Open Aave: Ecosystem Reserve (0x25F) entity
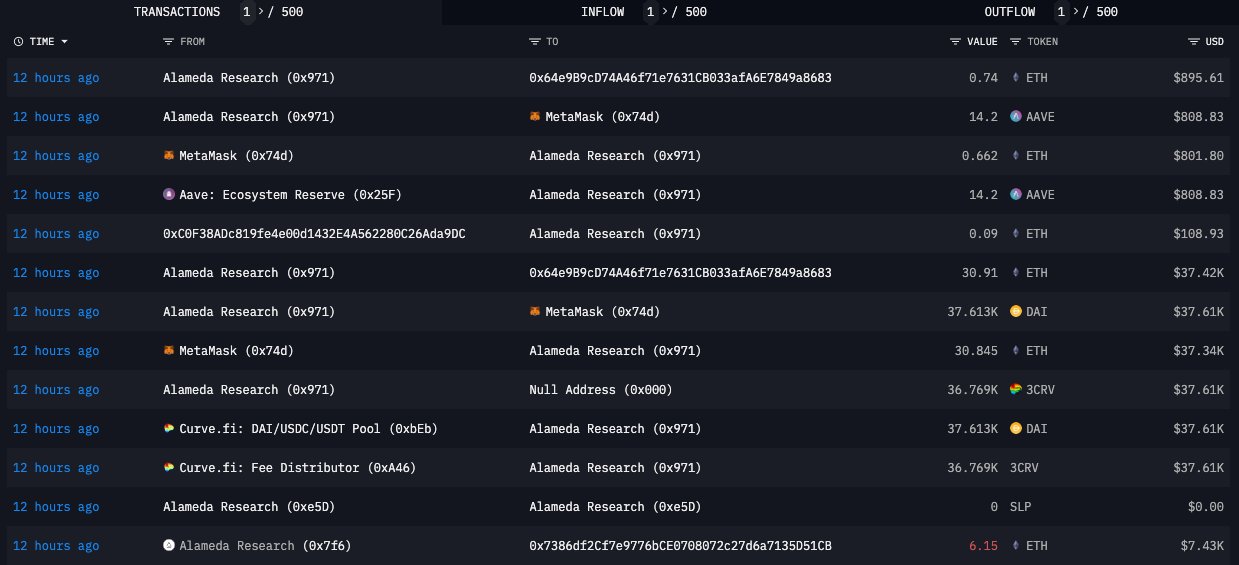The height and width of the screenshot is (565, 1239). pyautogui.click(x=291, y=195)
